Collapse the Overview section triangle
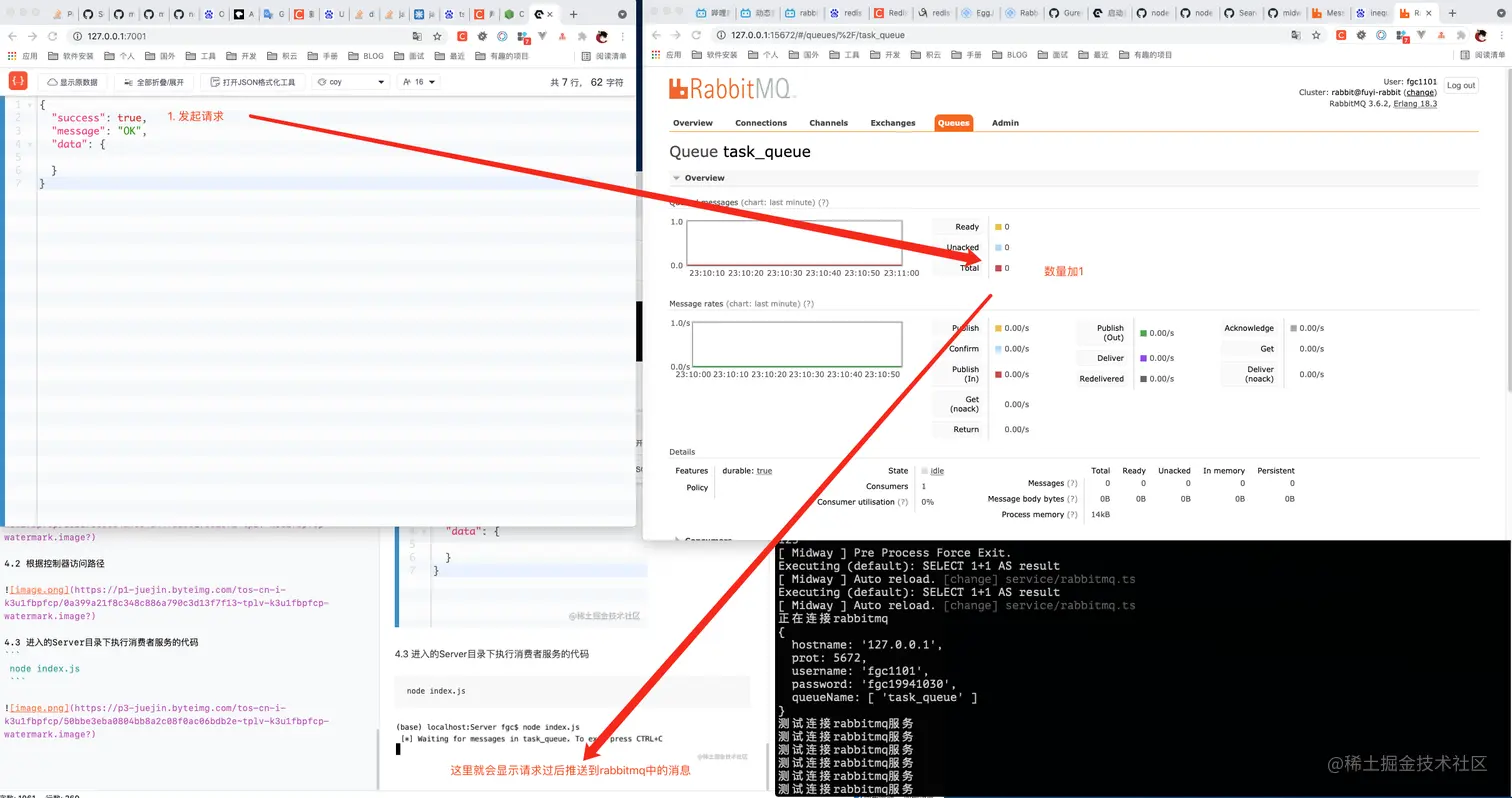The width and height of the screenshot is (1512, 798). [x=677, y=178]
